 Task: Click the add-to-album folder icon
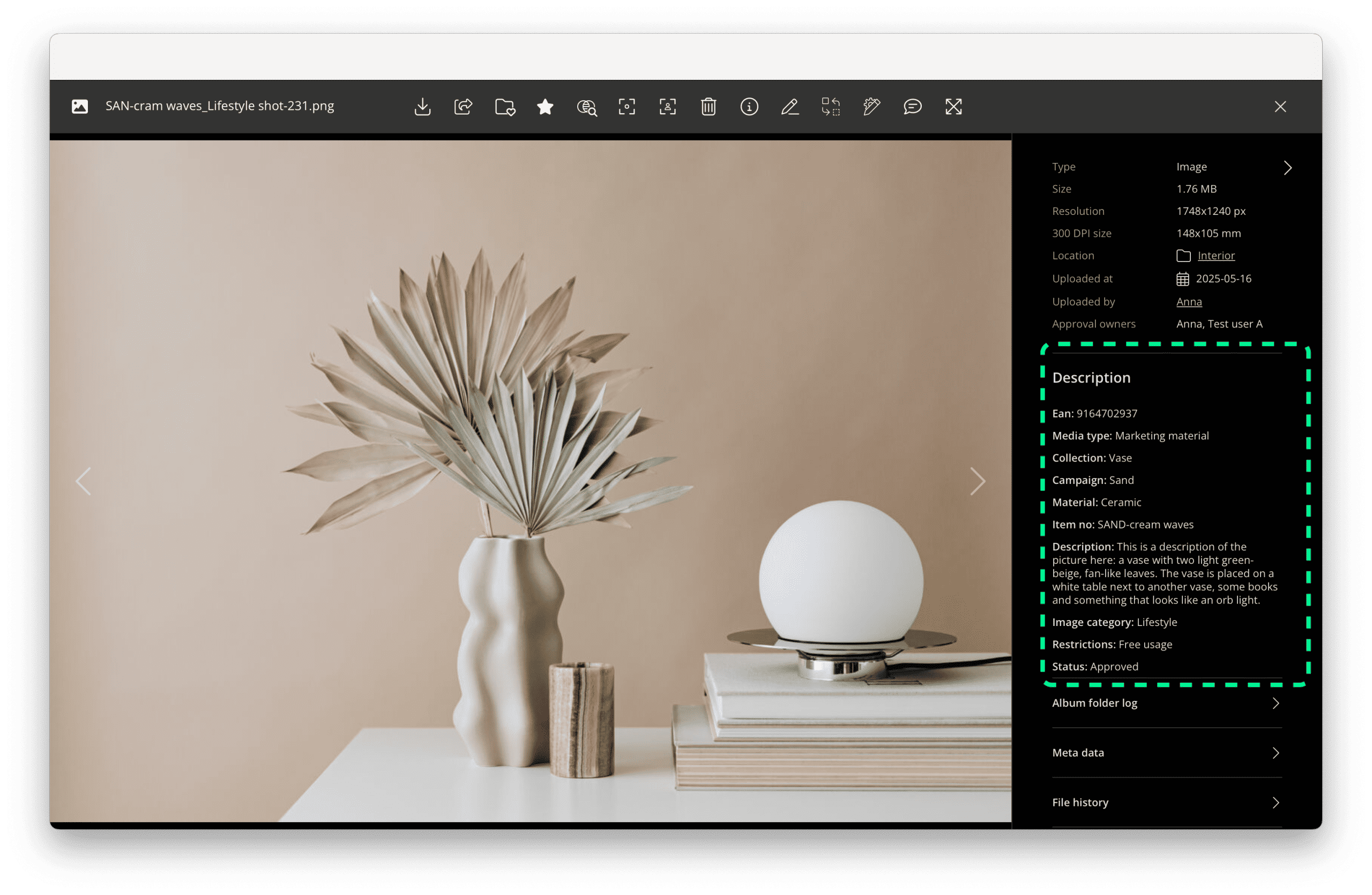click(x=504, y=107)
